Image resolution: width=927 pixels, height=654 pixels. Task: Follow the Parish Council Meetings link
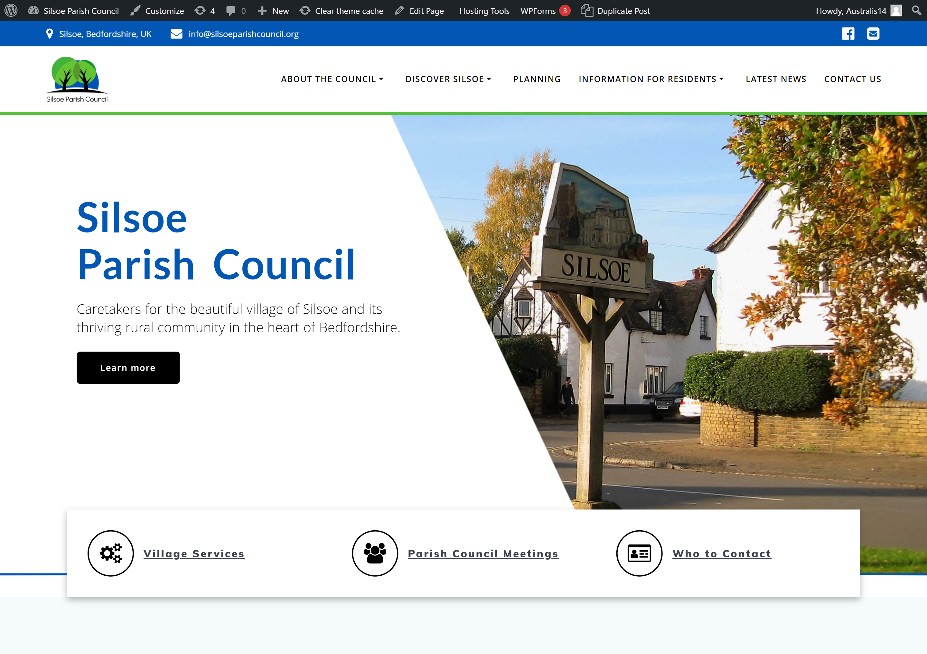click(483, 553)
